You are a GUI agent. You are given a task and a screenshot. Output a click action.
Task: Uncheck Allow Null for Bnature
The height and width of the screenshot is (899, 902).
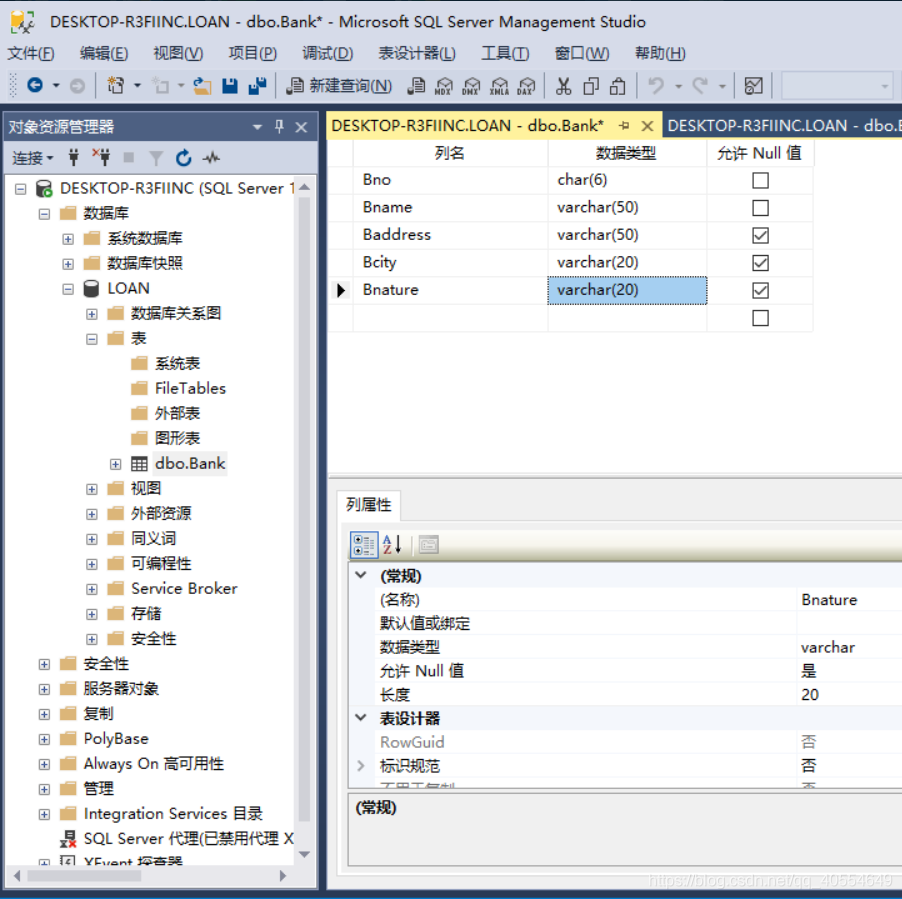760,290
